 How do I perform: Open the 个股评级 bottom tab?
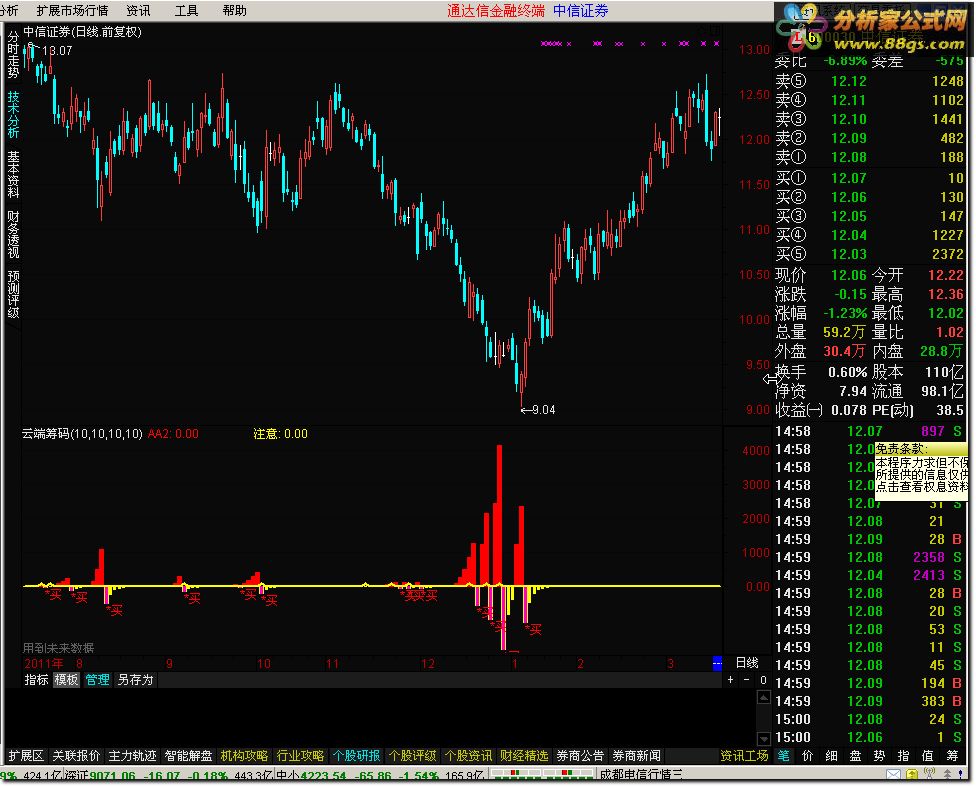pos(412,756)
